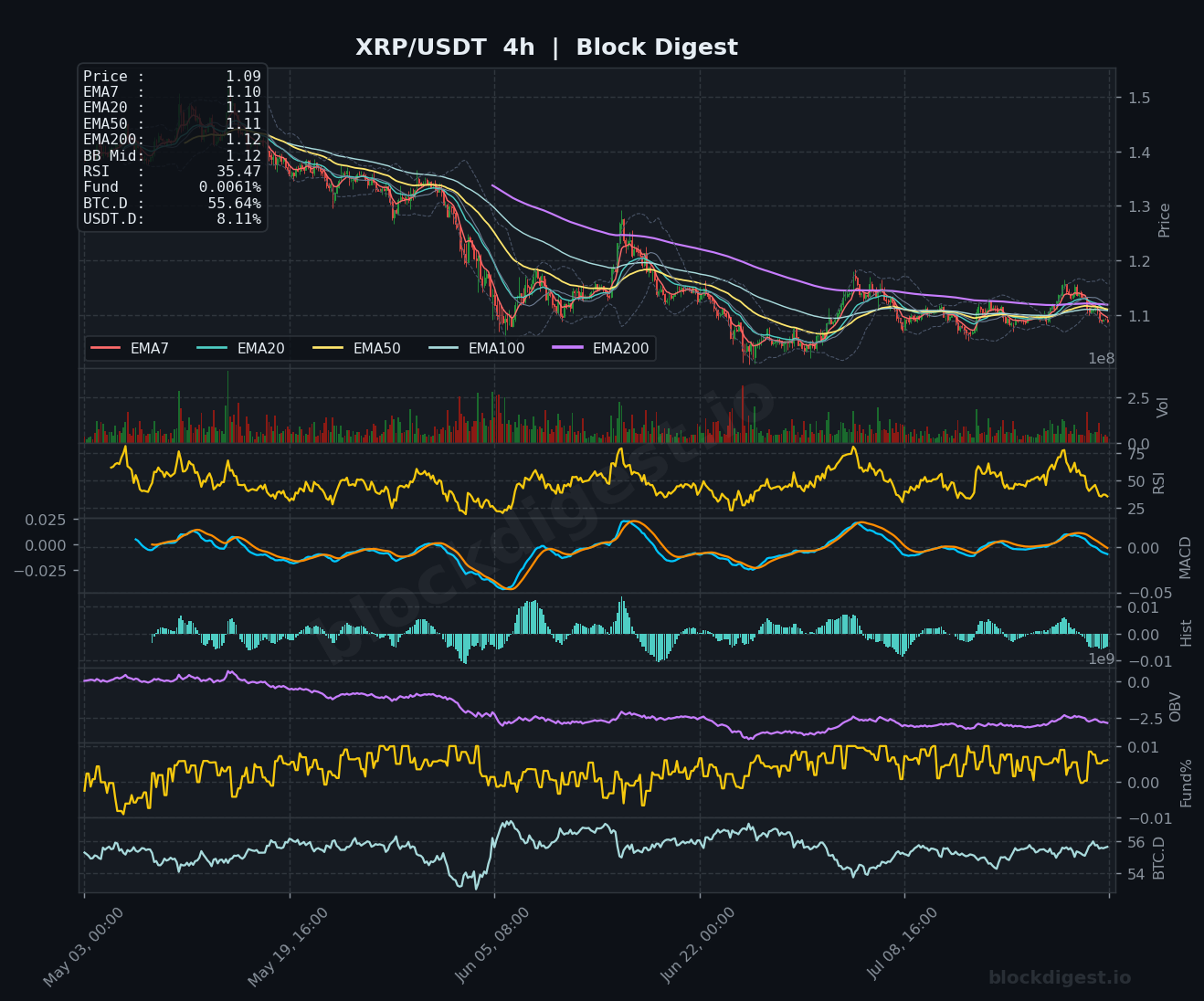Click the EMA100 legend entry
This screenshot has width=1204, height=1001.
(477, 348)
